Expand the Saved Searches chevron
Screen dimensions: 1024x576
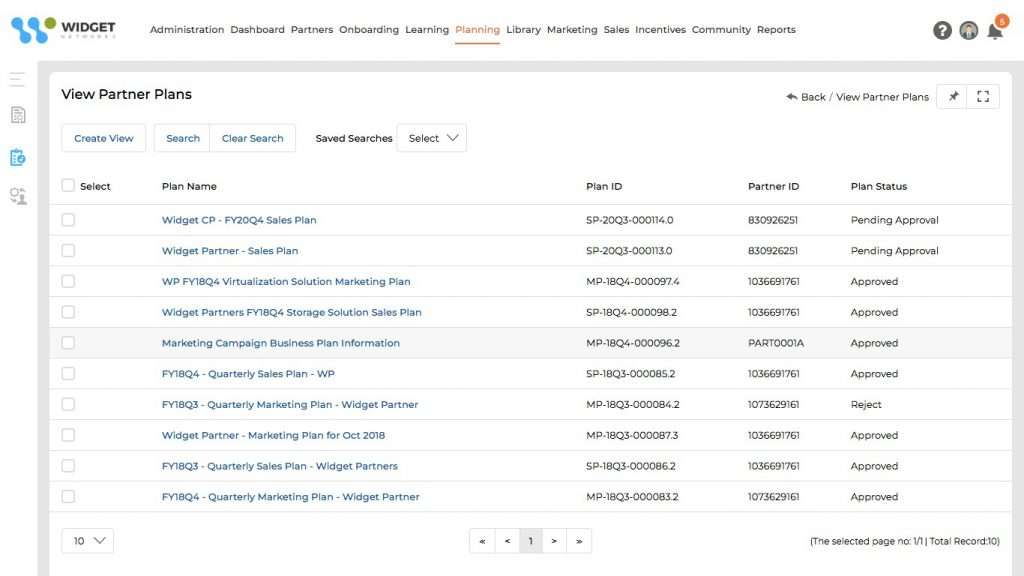pyautogui.click(x=452, y=138)
